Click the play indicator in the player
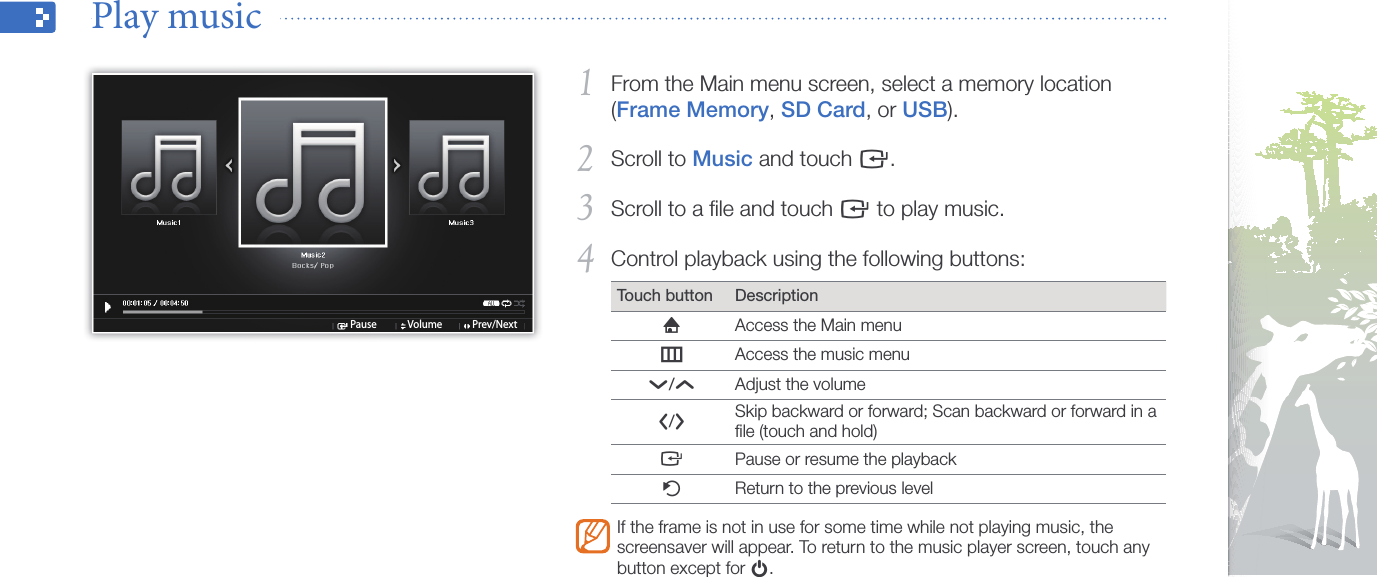The height and width of the screenshot is (577, 1377). coord(108,306)
